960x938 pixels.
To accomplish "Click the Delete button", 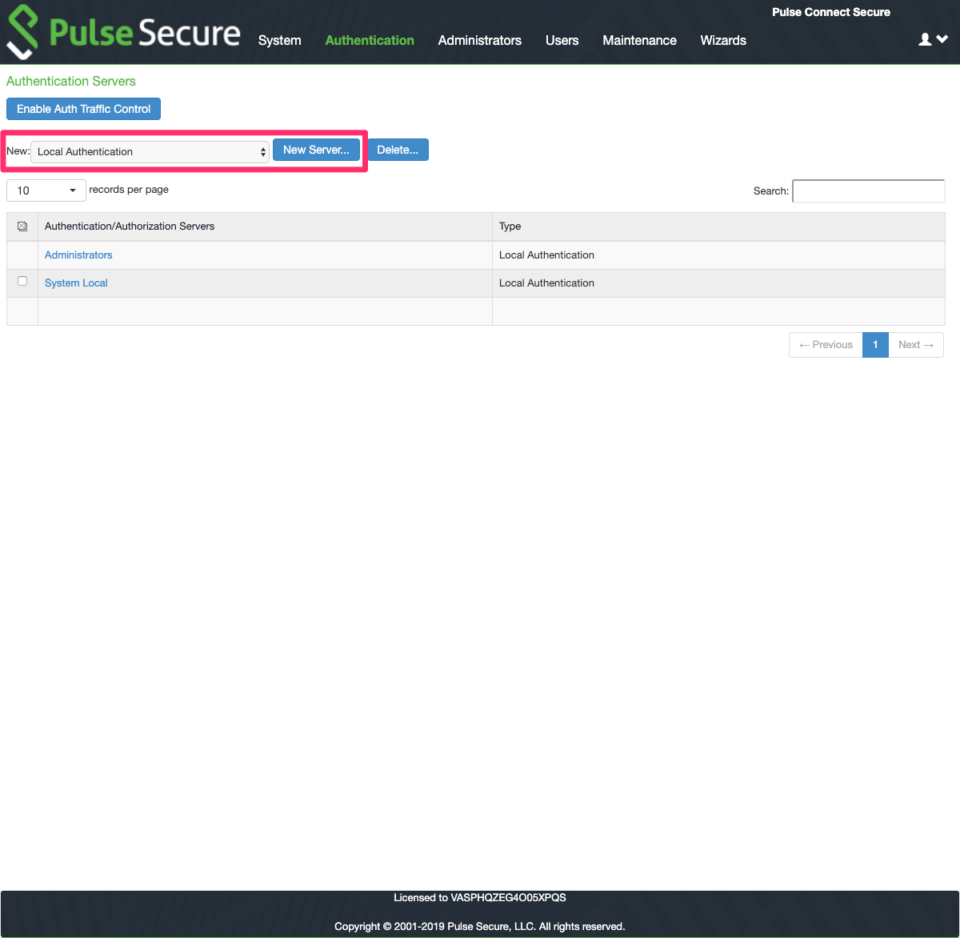I will [x=398, y=149].
